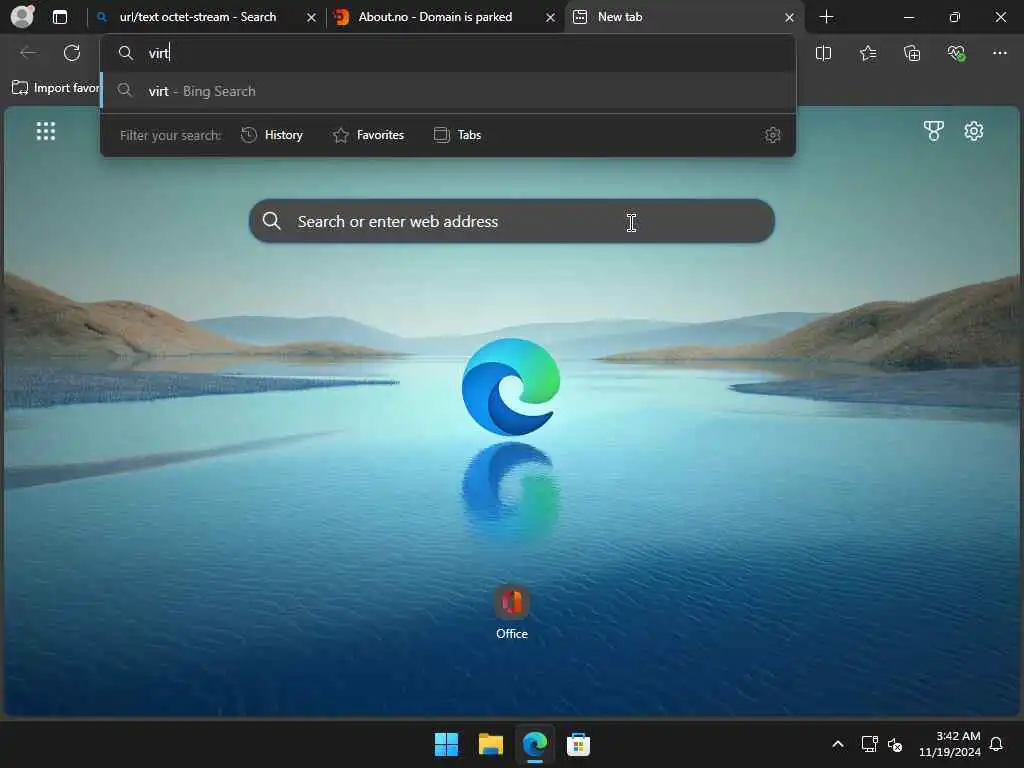Filter search by History
The image size is (1024, 768).
(x=272, y=135)
